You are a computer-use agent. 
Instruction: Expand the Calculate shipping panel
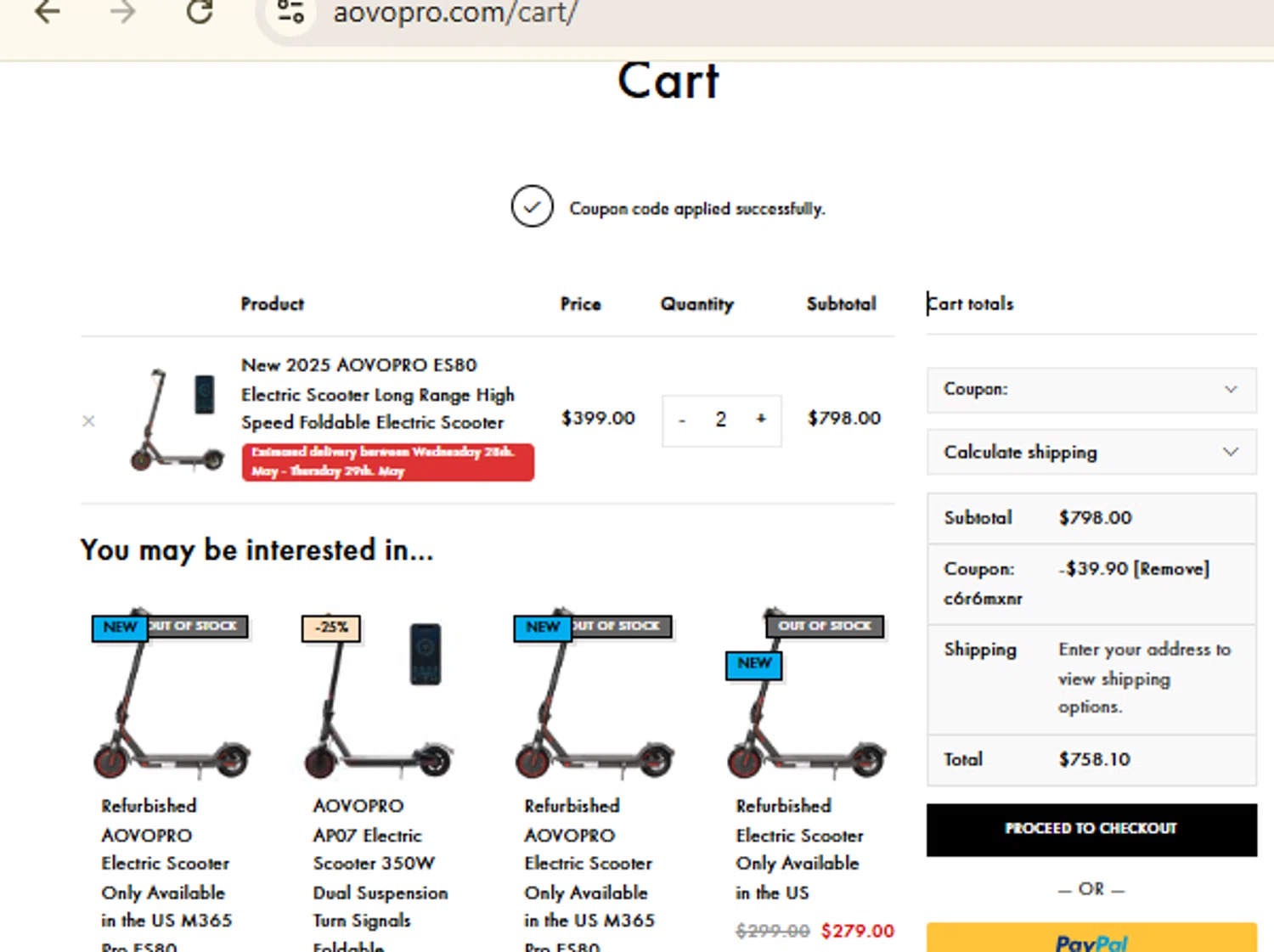click(1091, 452)
